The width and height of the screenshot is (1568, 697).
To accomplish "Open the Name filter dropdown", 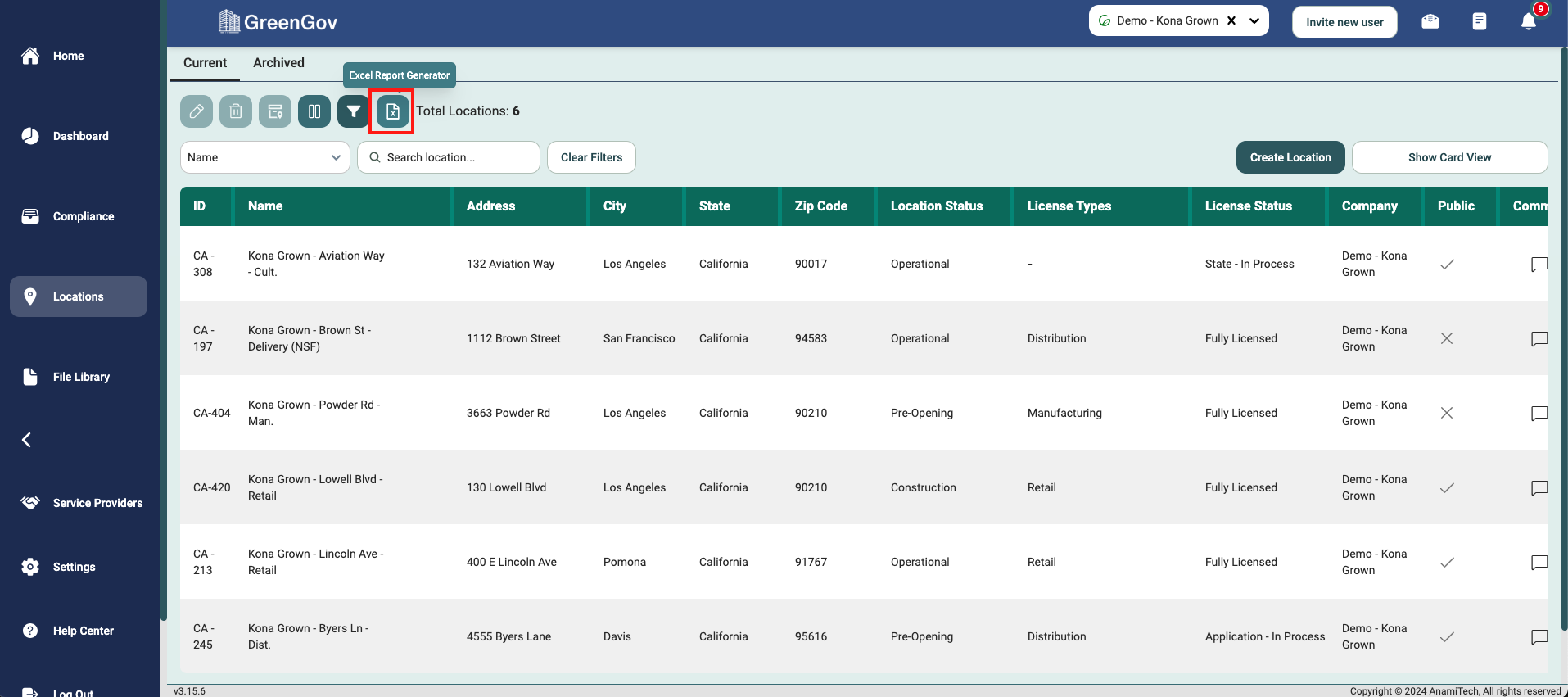I will click(x=264, y=157).
